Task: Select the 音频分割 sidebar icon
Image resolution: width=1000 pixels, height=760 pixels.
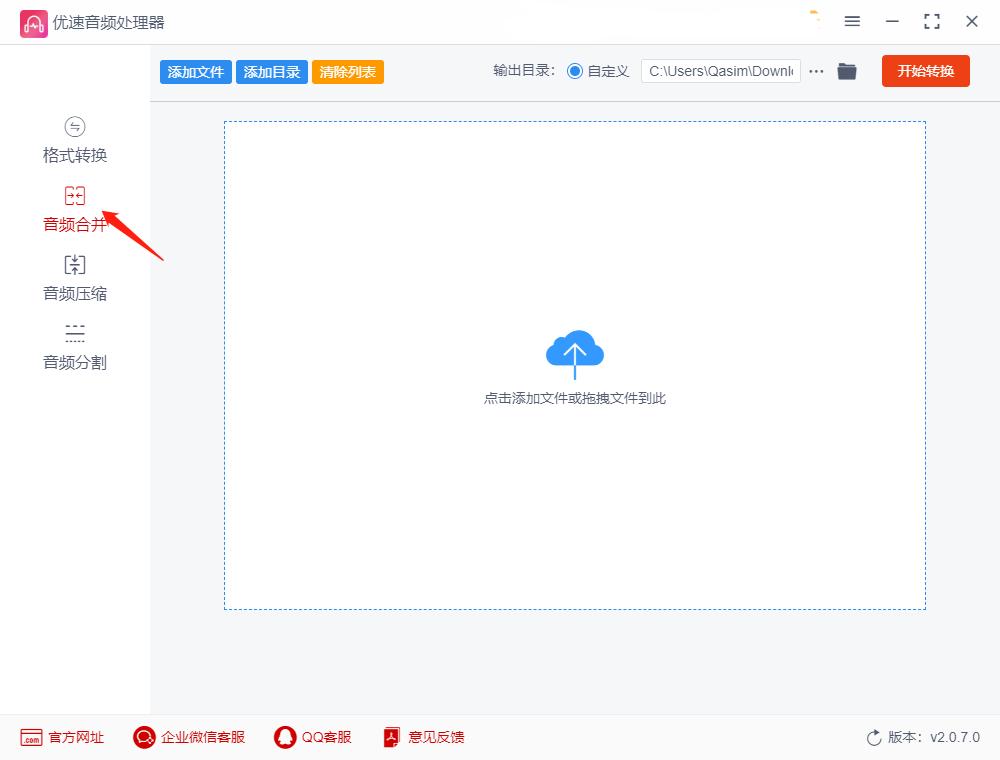Action: (75, 333)
